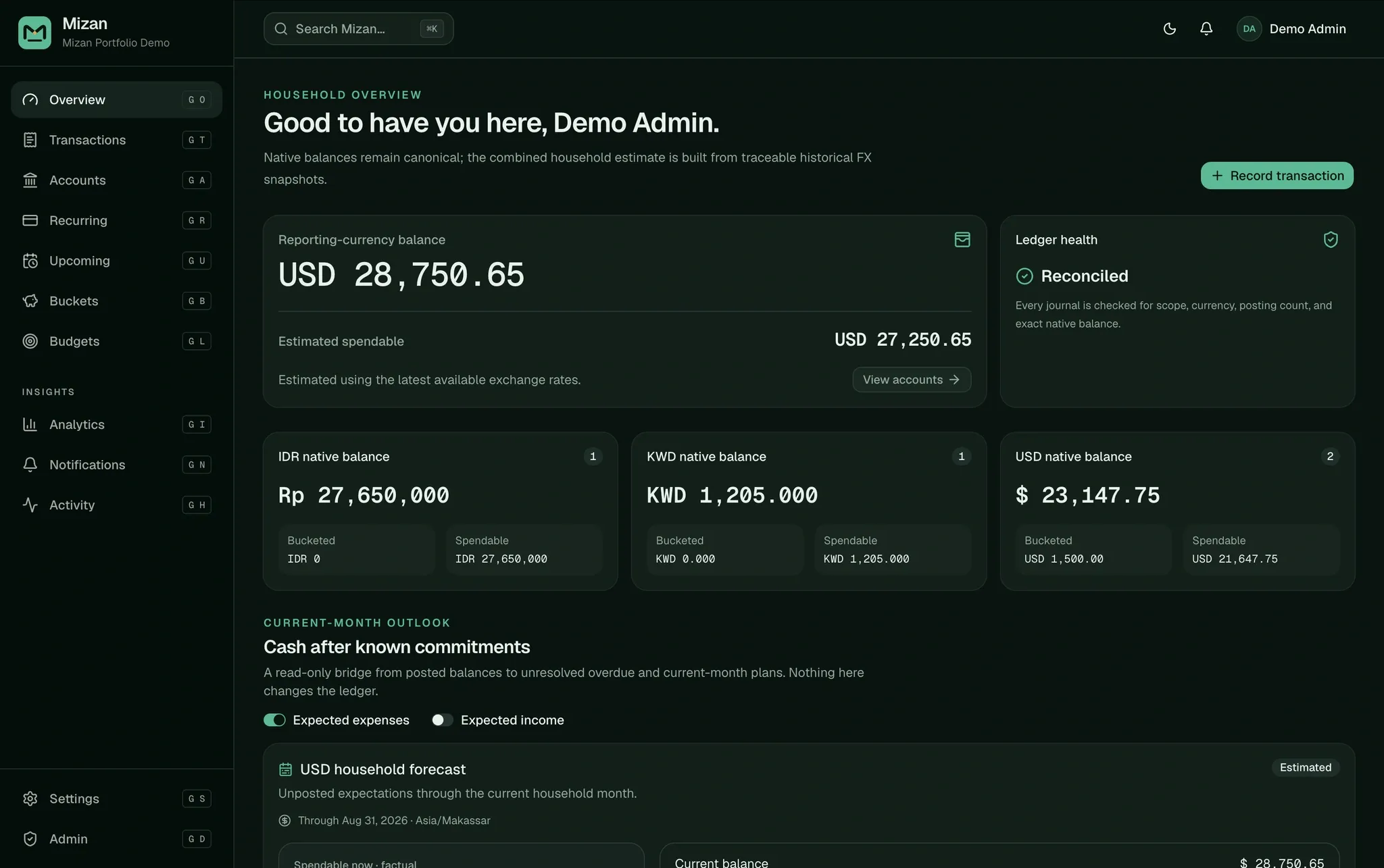This screenshot has height=868, width=1384.
Task: Click the Estimated badge on forecast
Action: point(1306,767)
